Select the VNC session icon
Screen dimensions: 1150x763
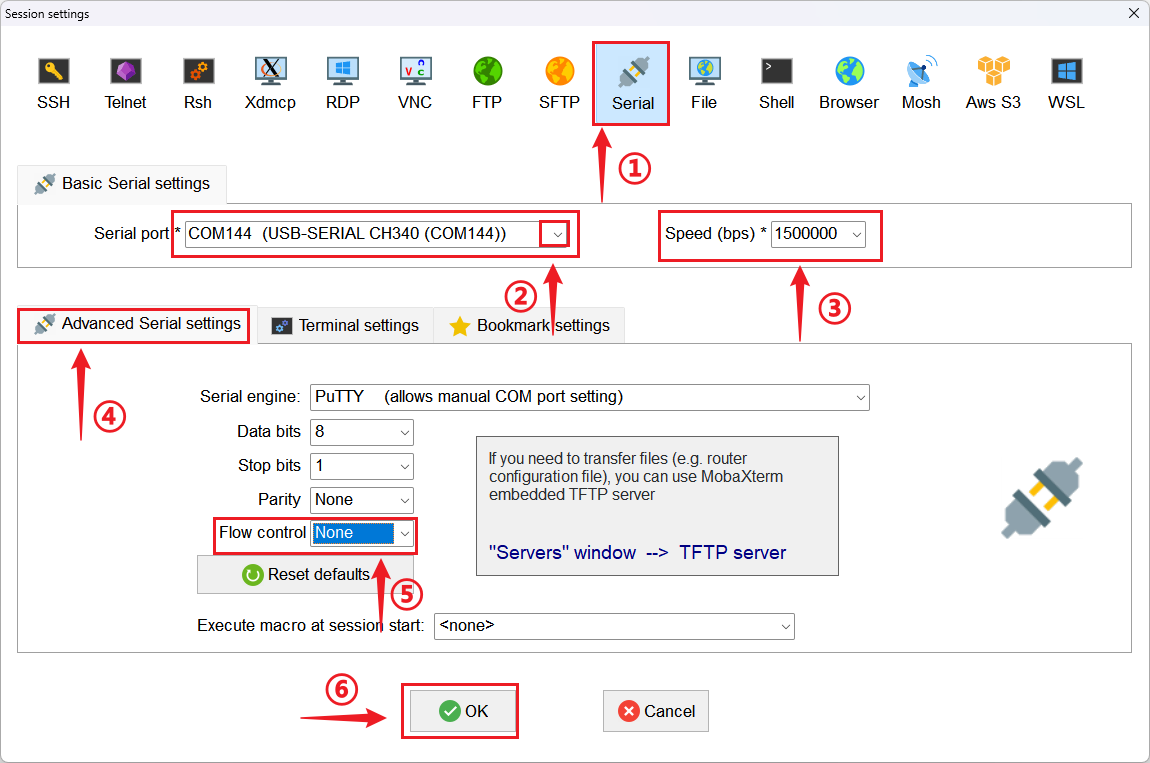415,82
